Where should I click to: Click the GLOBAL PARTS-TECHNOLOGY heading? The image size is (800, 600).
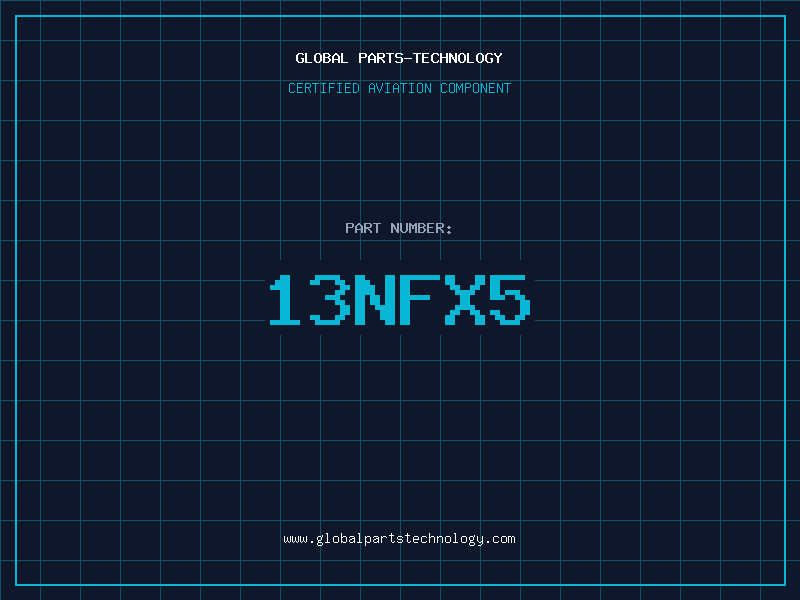(x=399, y=58)
